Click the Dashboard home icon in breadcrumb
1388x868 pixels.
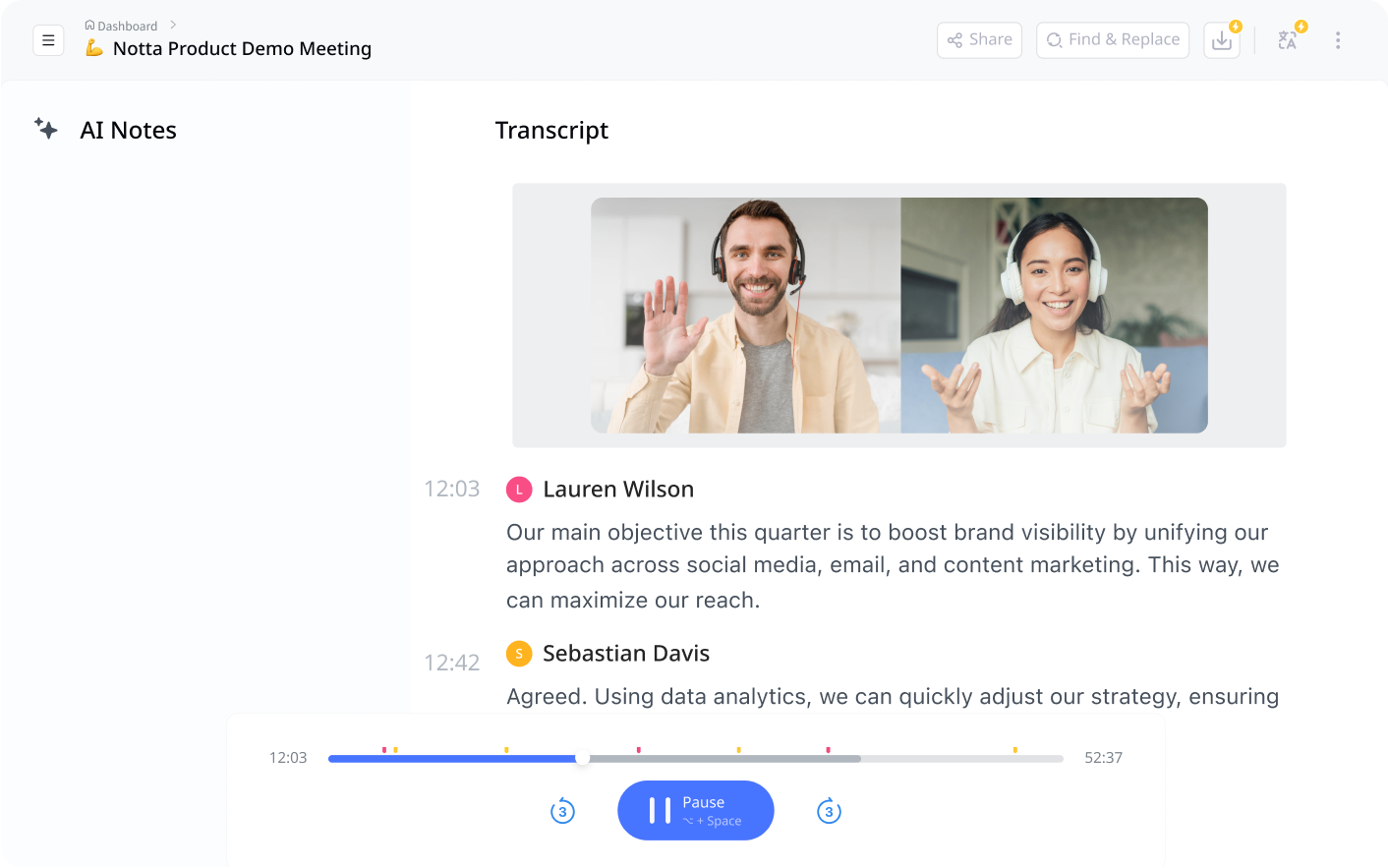click(87, 25)
